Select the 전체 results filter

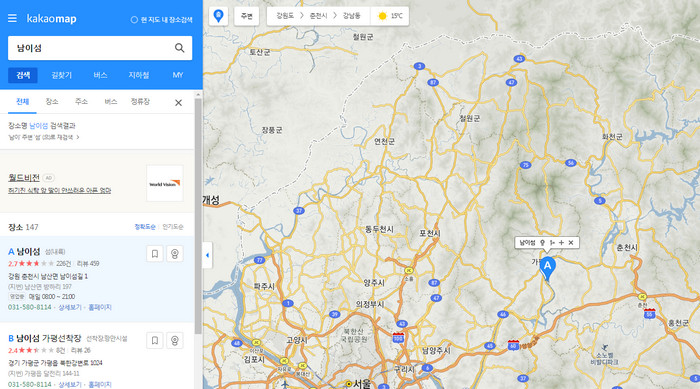point(22,102)
